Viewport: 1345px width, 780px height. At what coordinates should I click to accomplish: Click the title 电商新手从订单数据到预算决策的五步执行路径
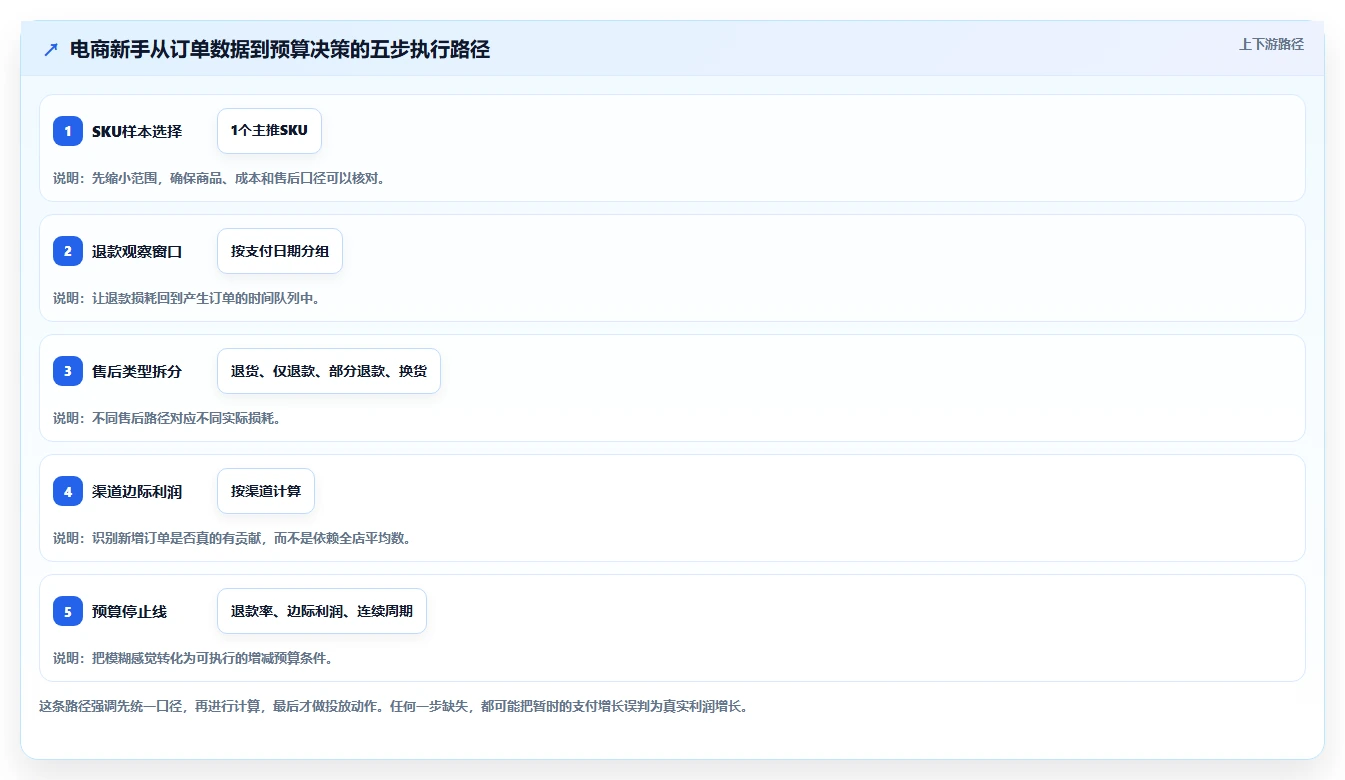pyautogui.click(x=280, y=50)
